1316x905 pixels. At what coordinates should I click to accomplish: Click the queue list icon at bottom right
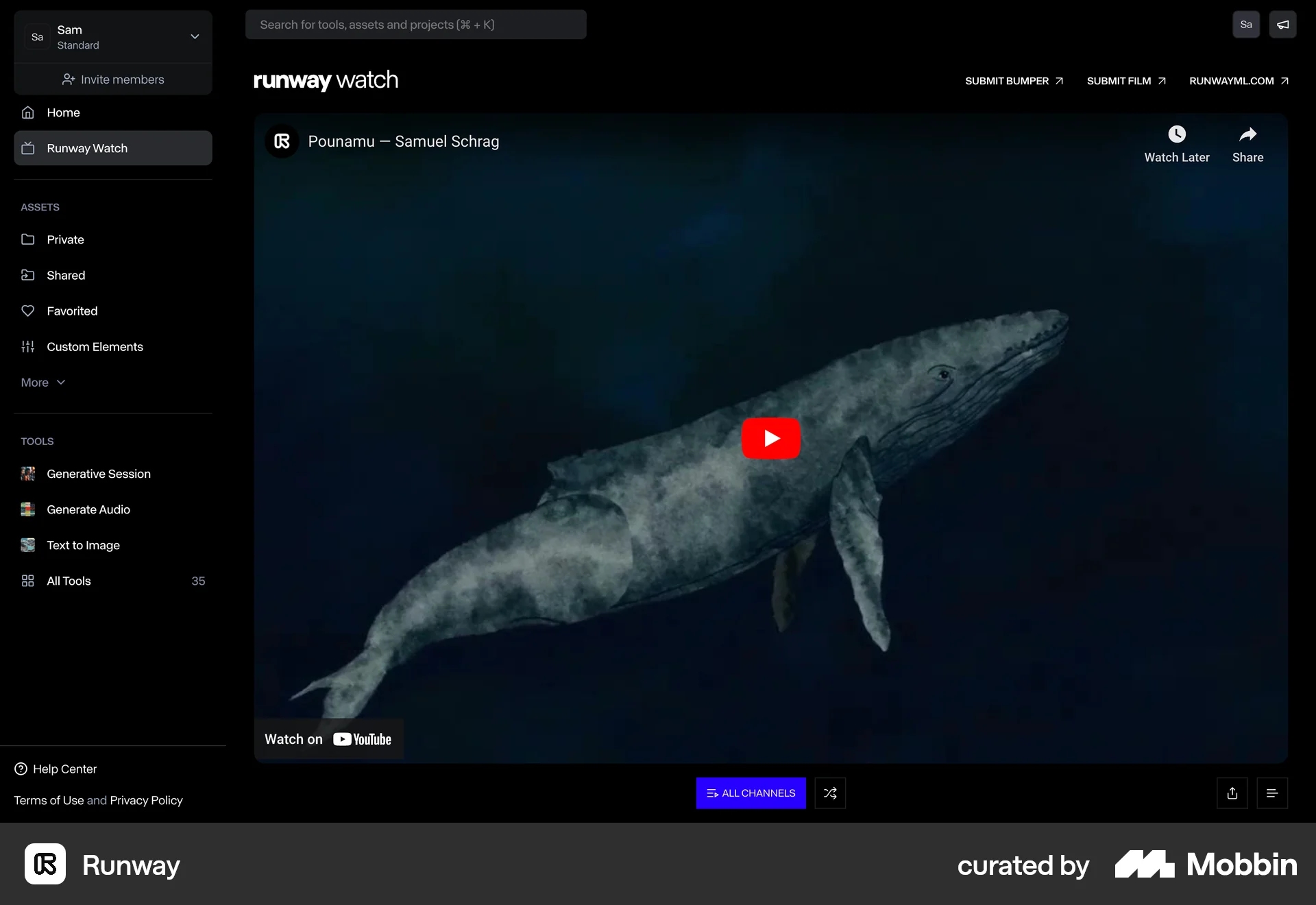tap(1273, 793)
